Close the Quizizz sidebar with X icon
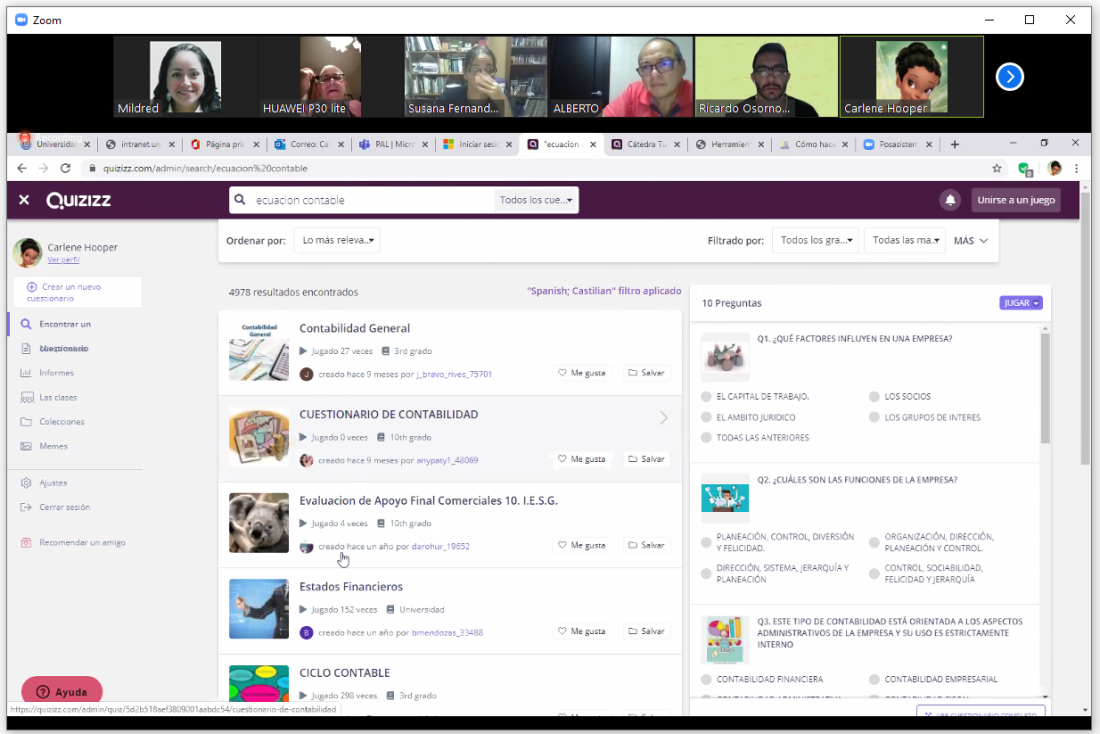The image size is (1100, 734). tap(24, 200)
